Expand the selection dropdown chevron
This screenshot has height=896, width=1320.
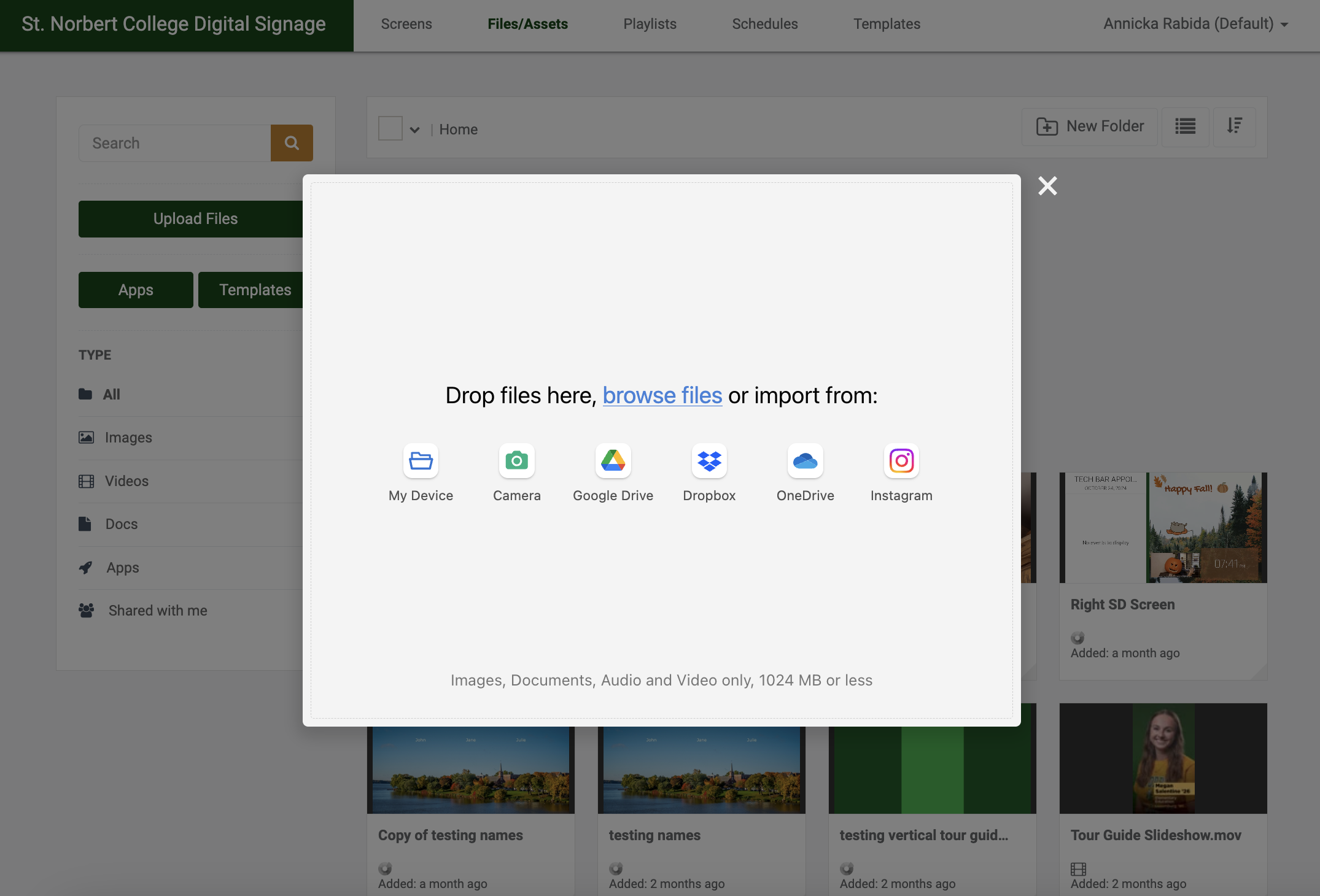[x=414, y=129]
